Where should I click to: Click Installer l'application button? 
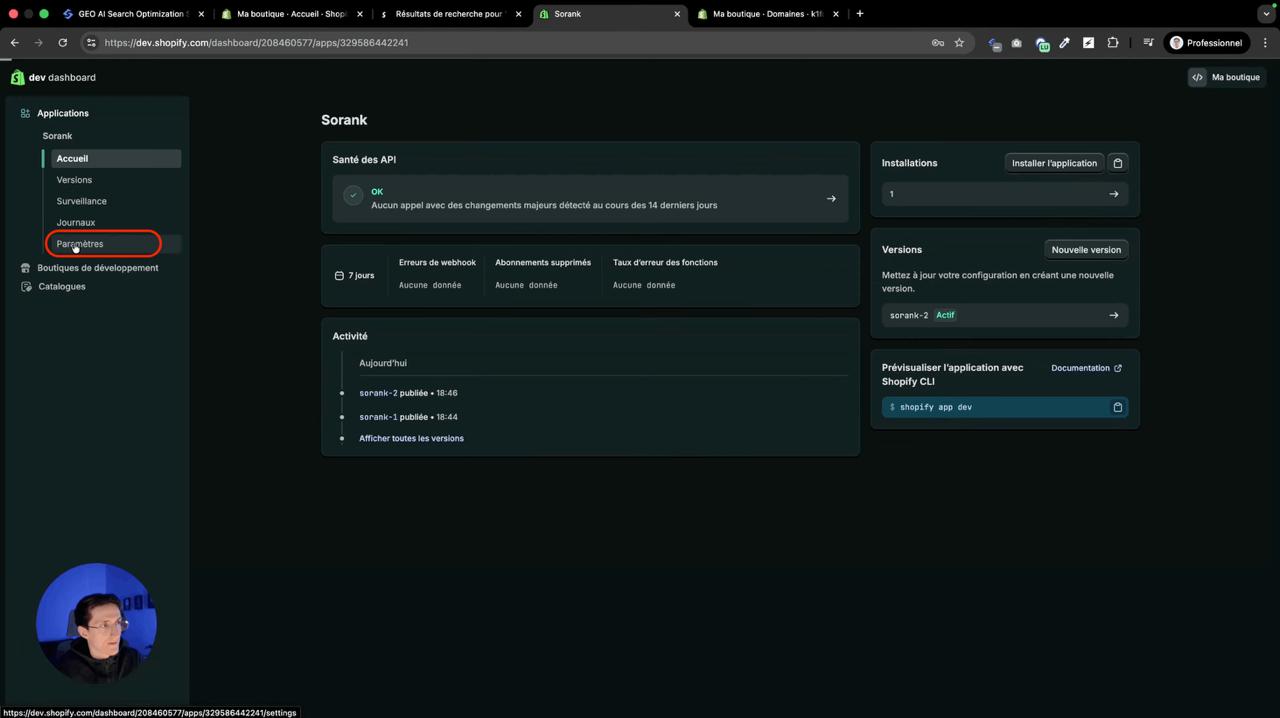1054,163
